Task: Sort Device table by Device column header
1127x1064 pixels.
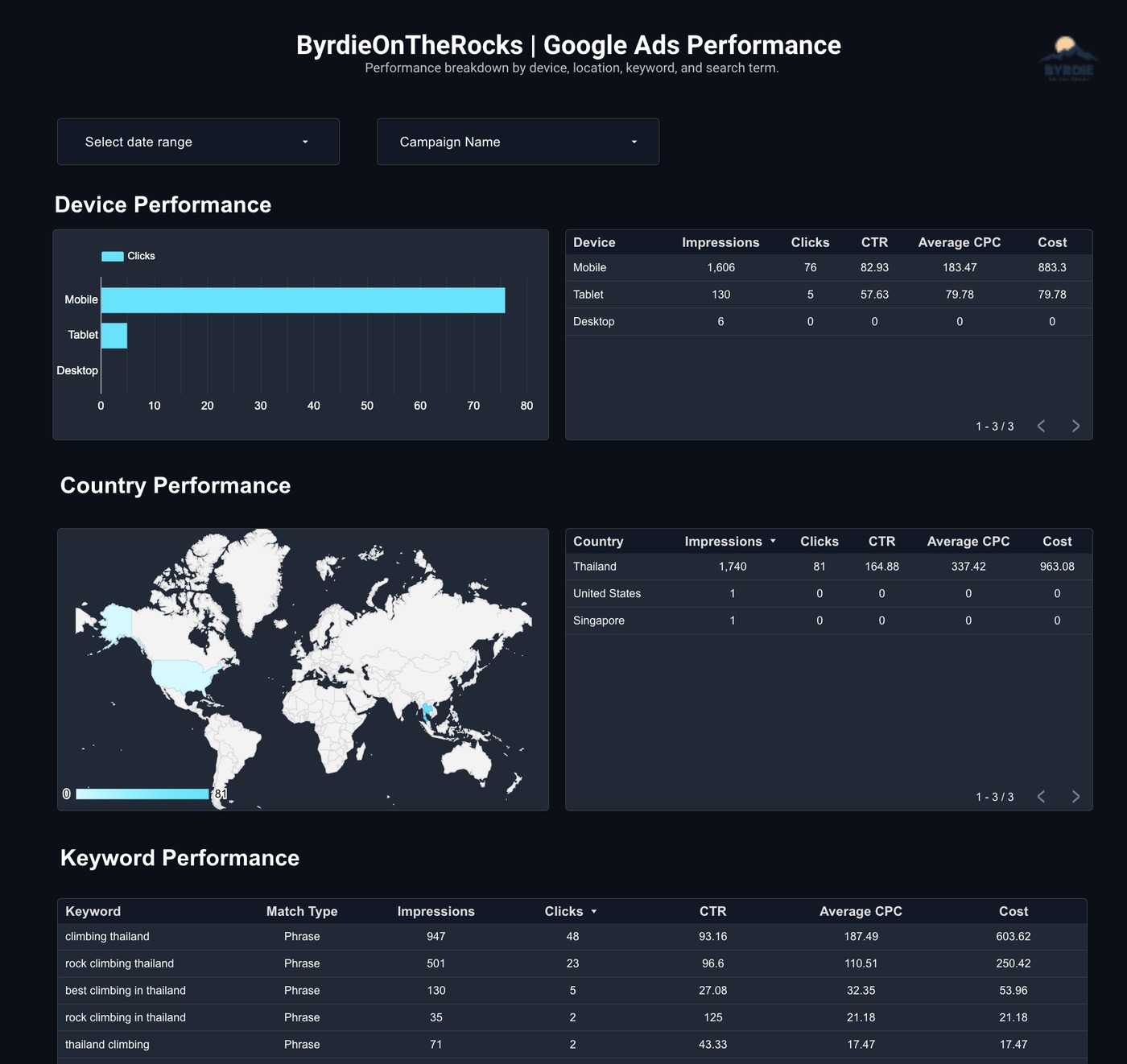Action: 594,242
